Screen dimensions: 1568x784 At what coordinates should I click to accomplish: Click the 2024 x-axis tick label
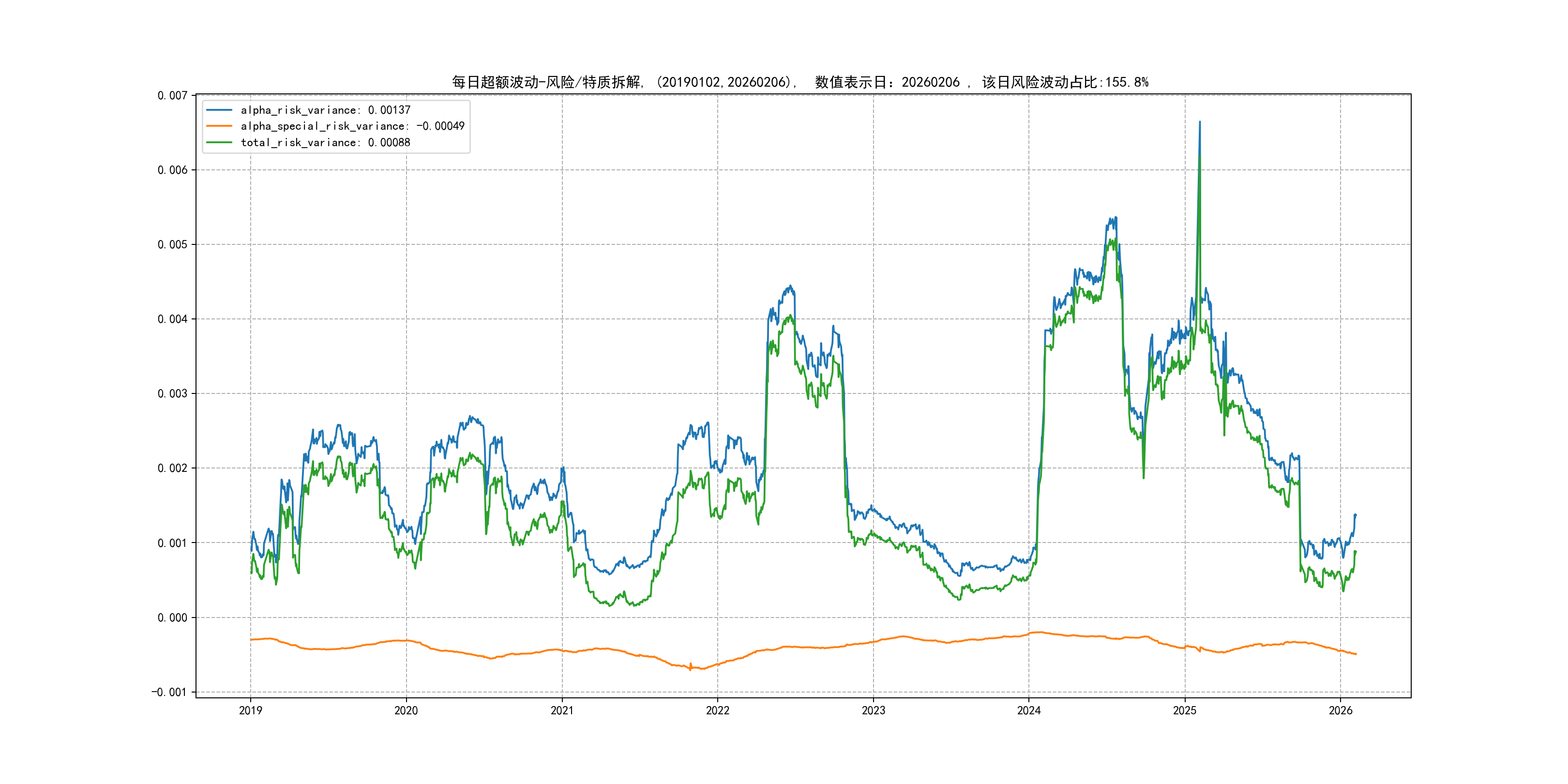(1029, 710)
